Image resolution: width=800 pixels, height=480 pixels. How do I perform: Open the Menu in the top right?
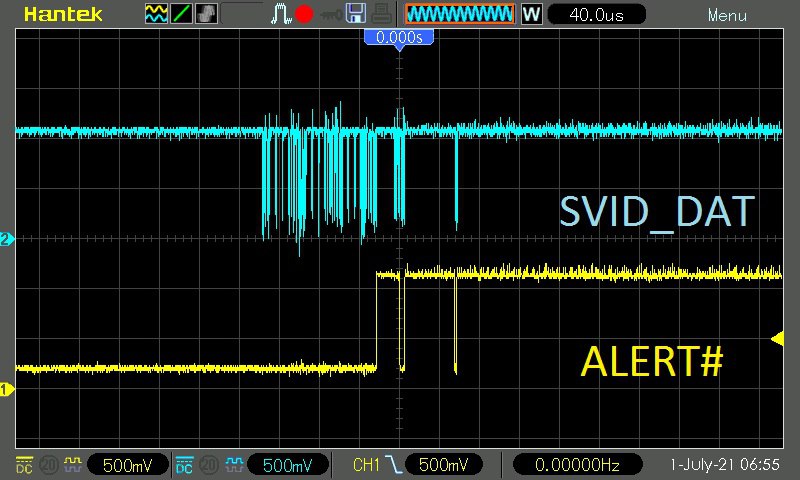click(x=727, y=16)
